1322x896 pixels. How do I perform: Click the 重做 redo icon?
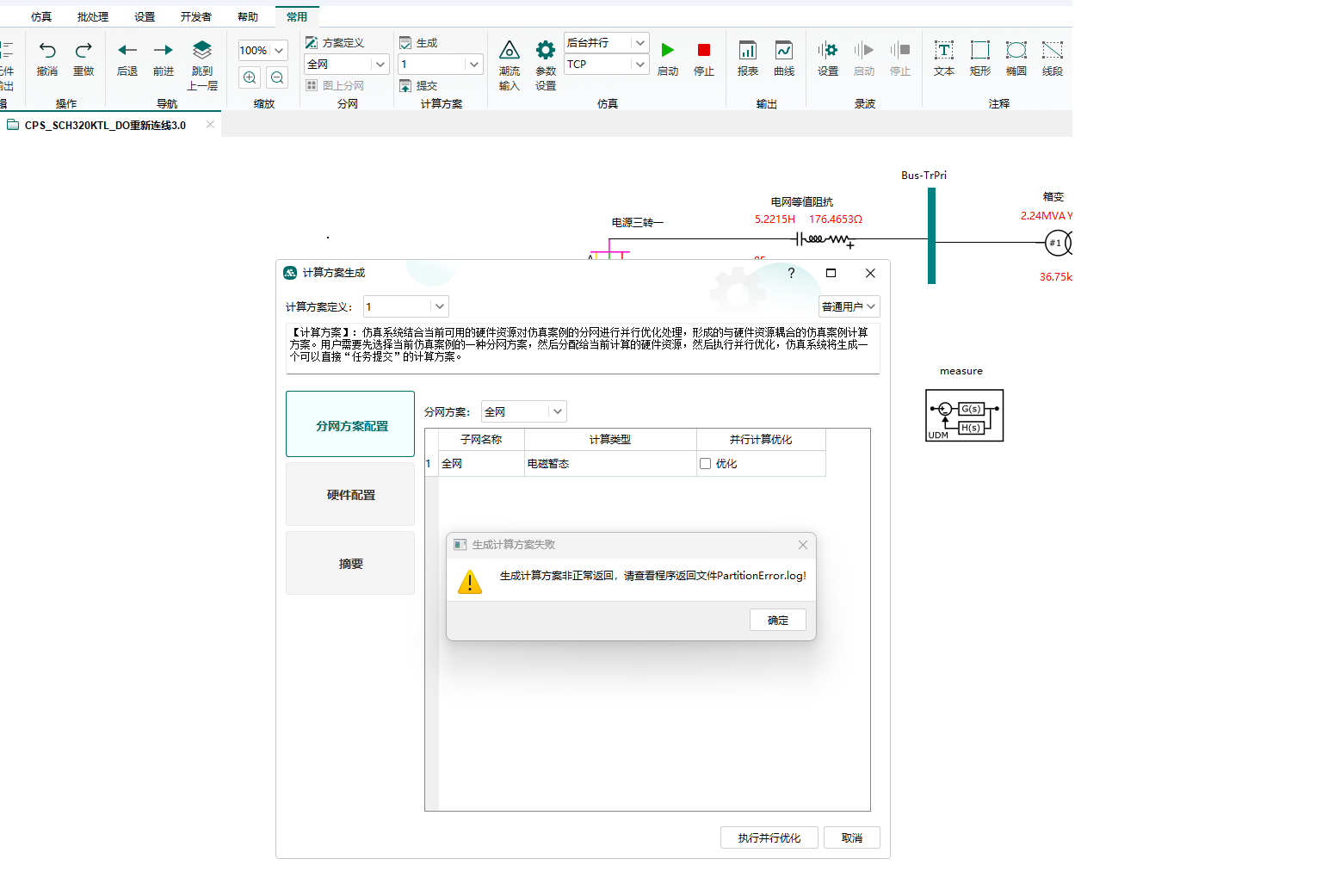pos(83,51)
